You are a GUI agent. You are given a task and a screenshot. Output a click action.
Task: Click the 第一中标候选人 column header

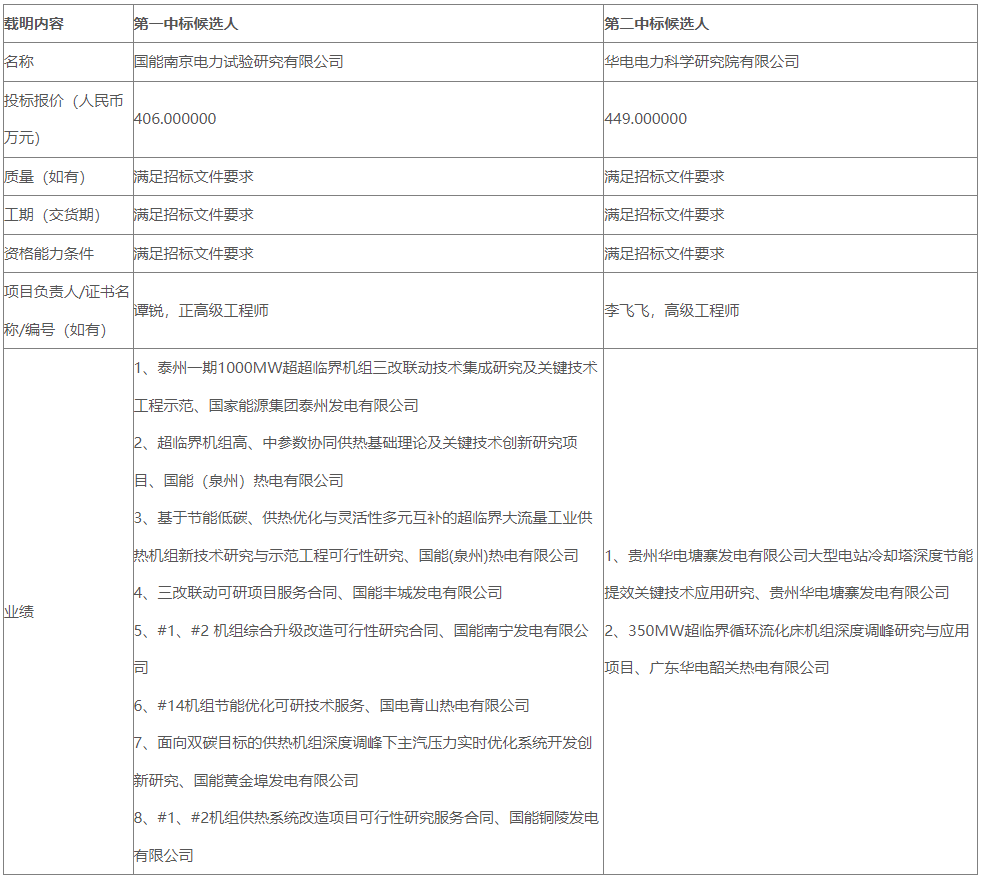click(186, 23)
